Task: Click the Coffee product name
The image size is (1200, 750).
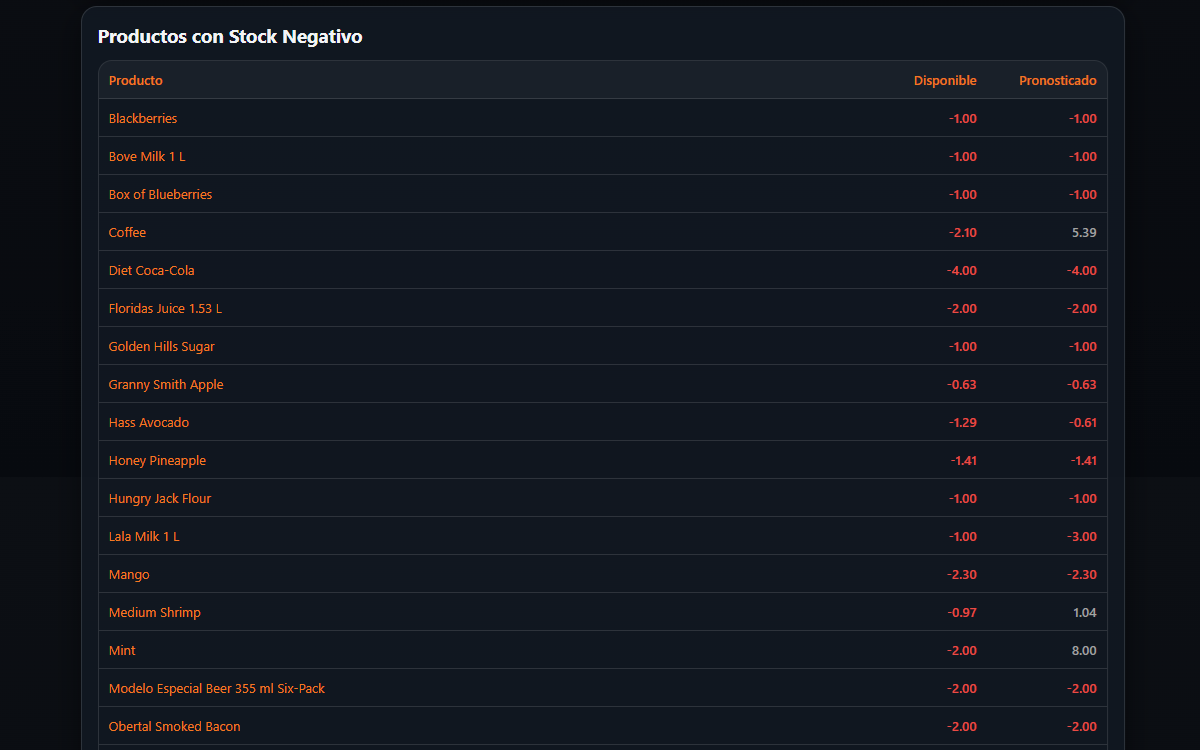Action: [127, 232]
